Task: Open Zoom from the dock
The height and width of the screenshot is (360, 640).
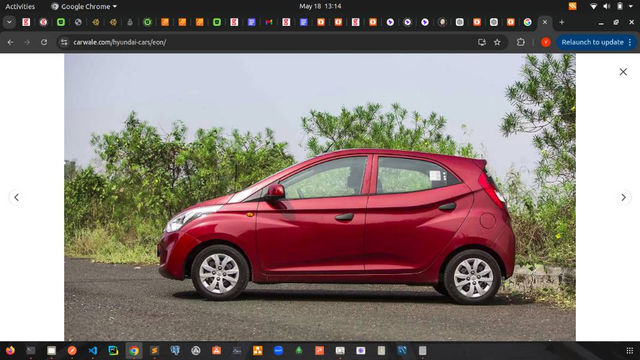Action: coord(278,351)
